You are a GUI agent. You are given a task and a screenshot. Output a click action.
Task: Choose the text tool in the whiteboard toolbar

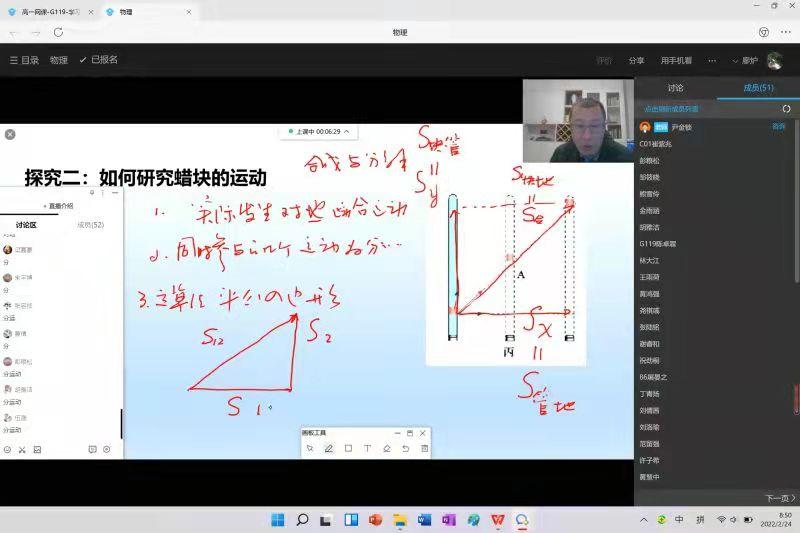367,448
